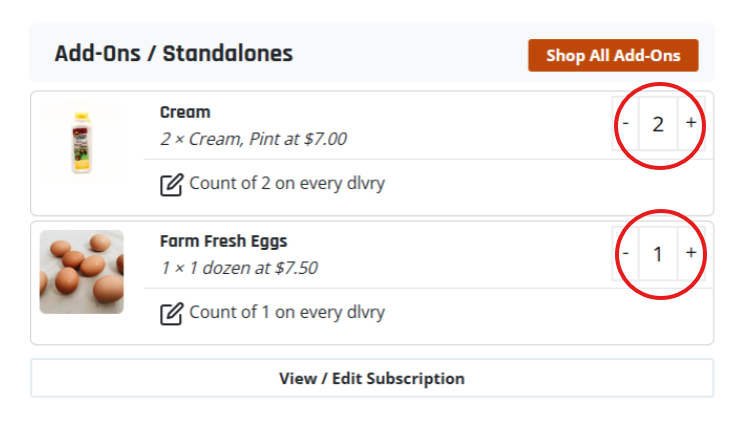Click the edit pencil icon for Eggs

click(x=172, y=313)
